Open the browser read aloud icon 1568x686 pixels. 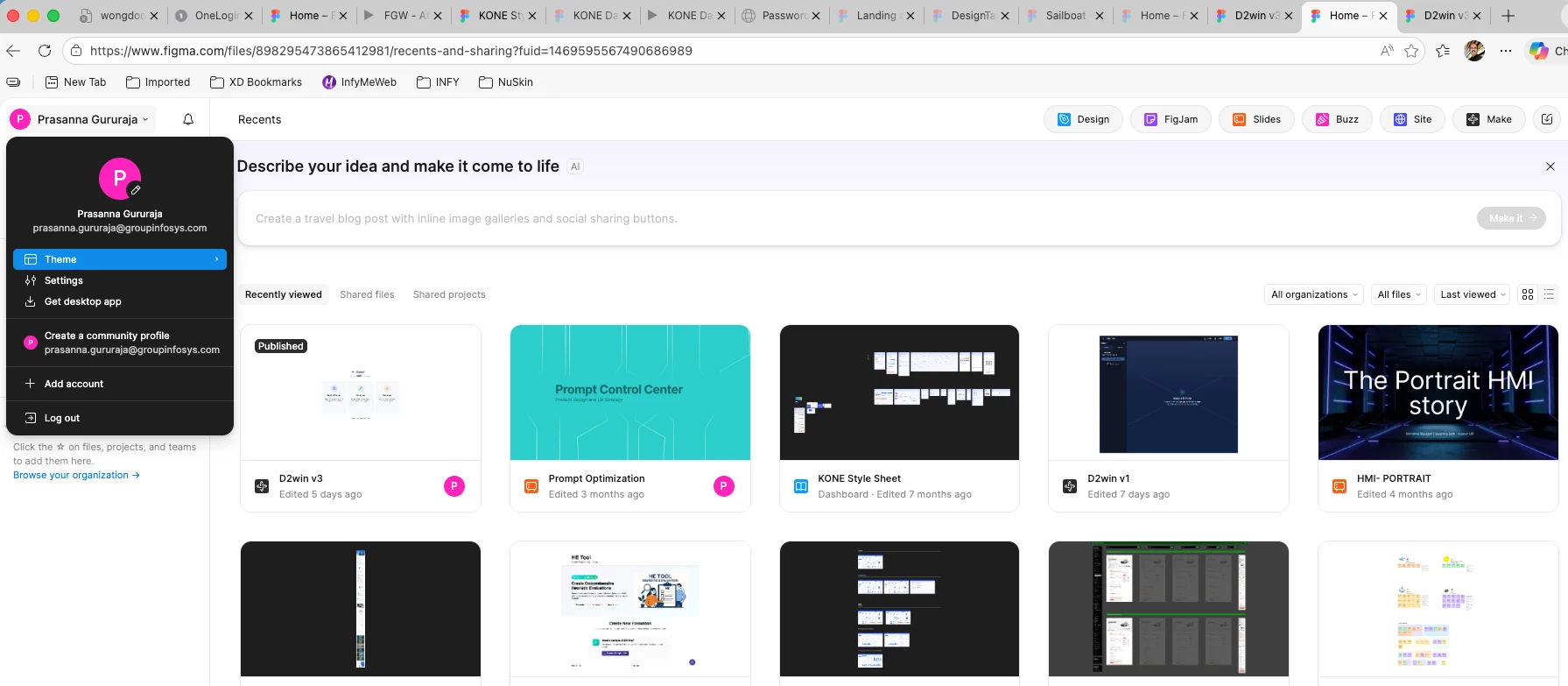point(1387,51)
